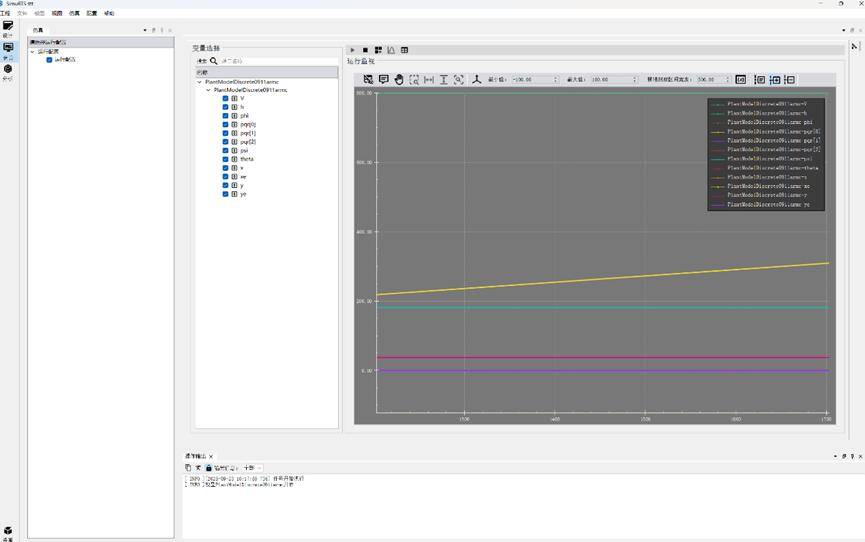The image size is (865, 542).
Task: Click the horizontal measure tool icon
Action: (x=429, y=79)
